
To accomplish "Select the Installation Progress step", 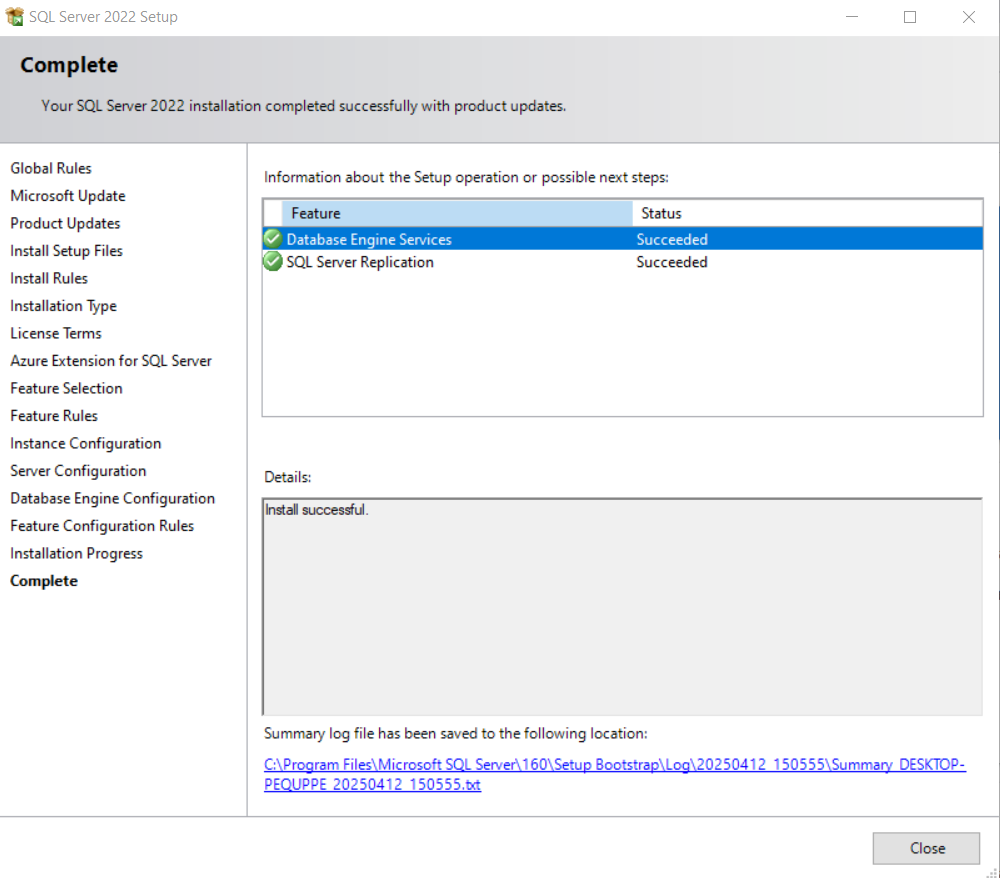I will point(77,553).
